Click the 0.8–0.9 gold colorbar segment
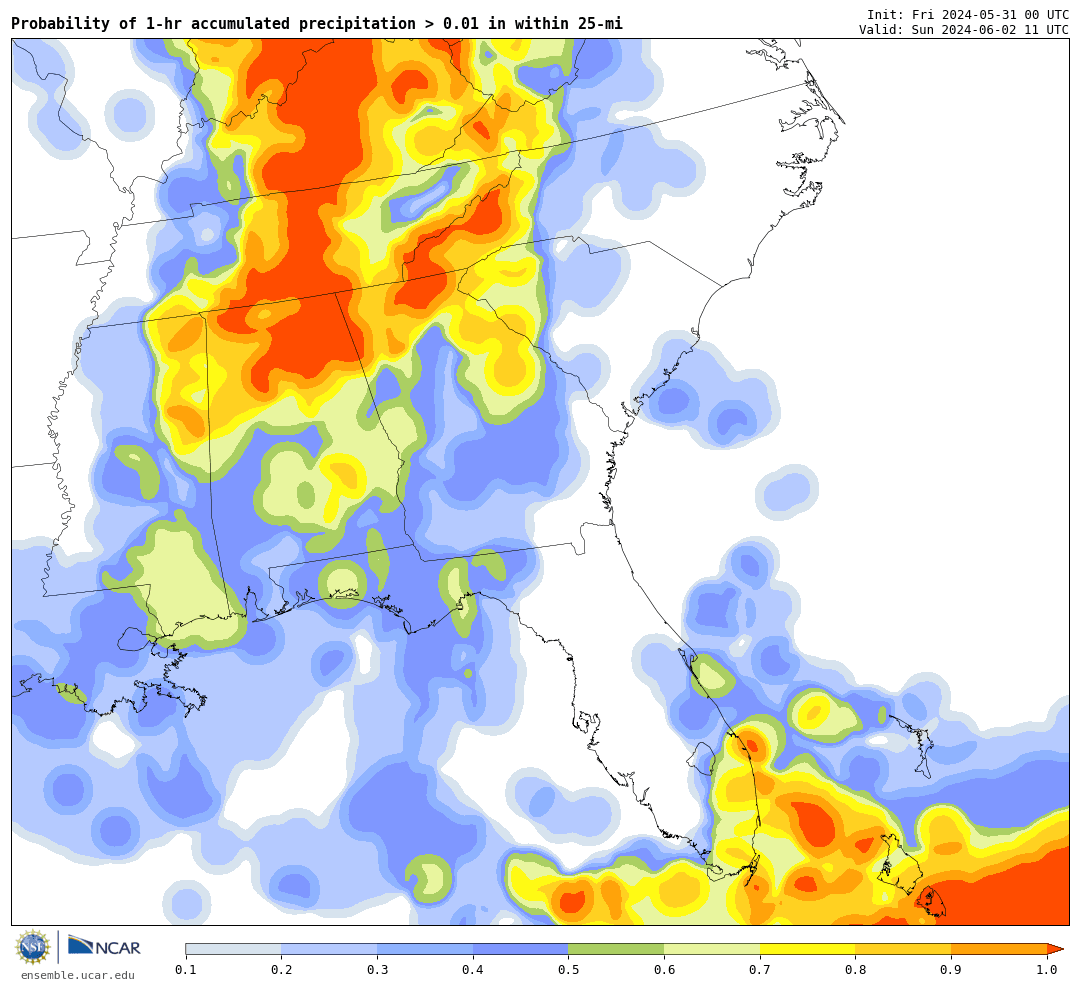 pyautogui.click(x=904, y=949)
